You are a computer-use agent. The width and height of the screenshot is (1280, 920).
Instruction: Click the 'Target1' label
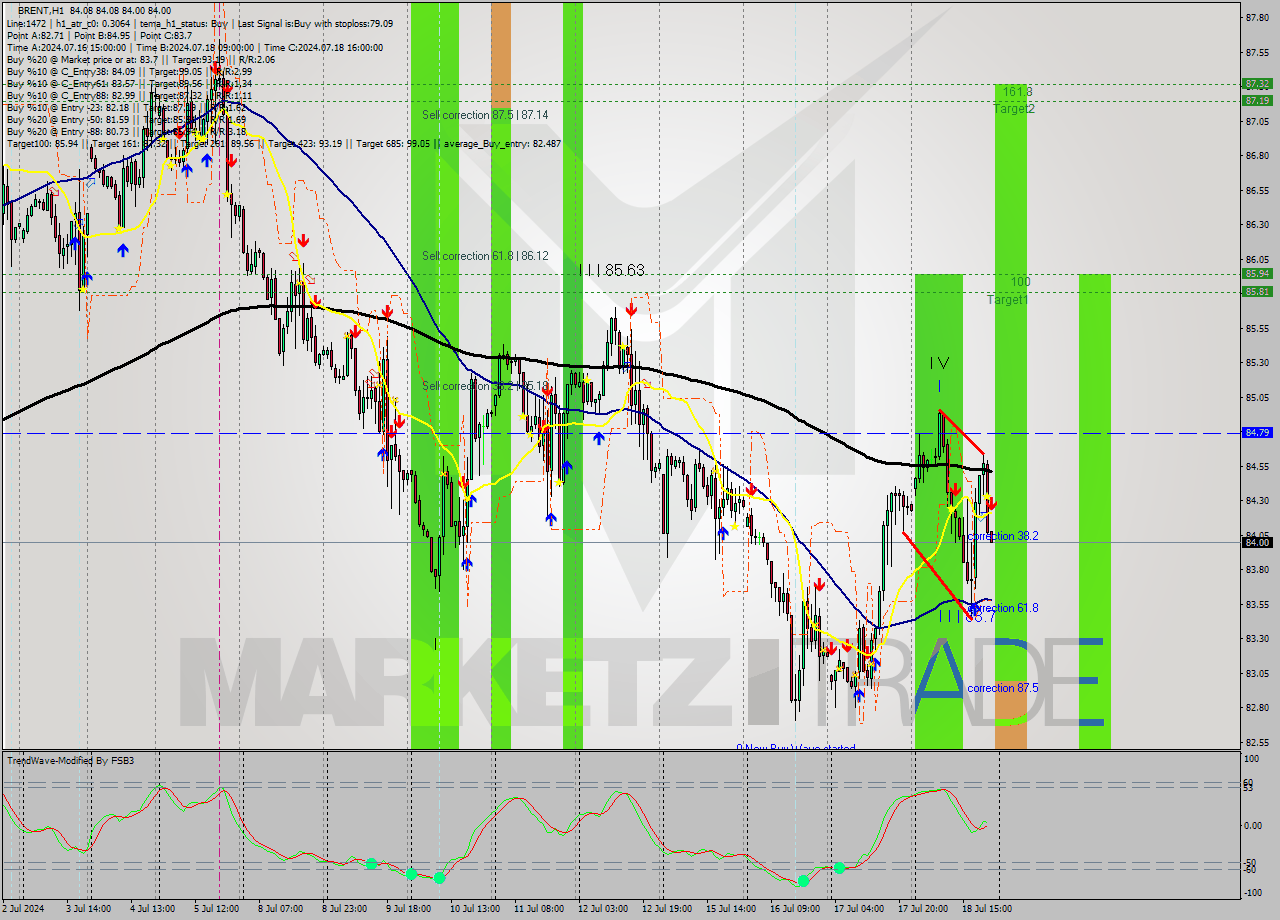(1007, 300)
